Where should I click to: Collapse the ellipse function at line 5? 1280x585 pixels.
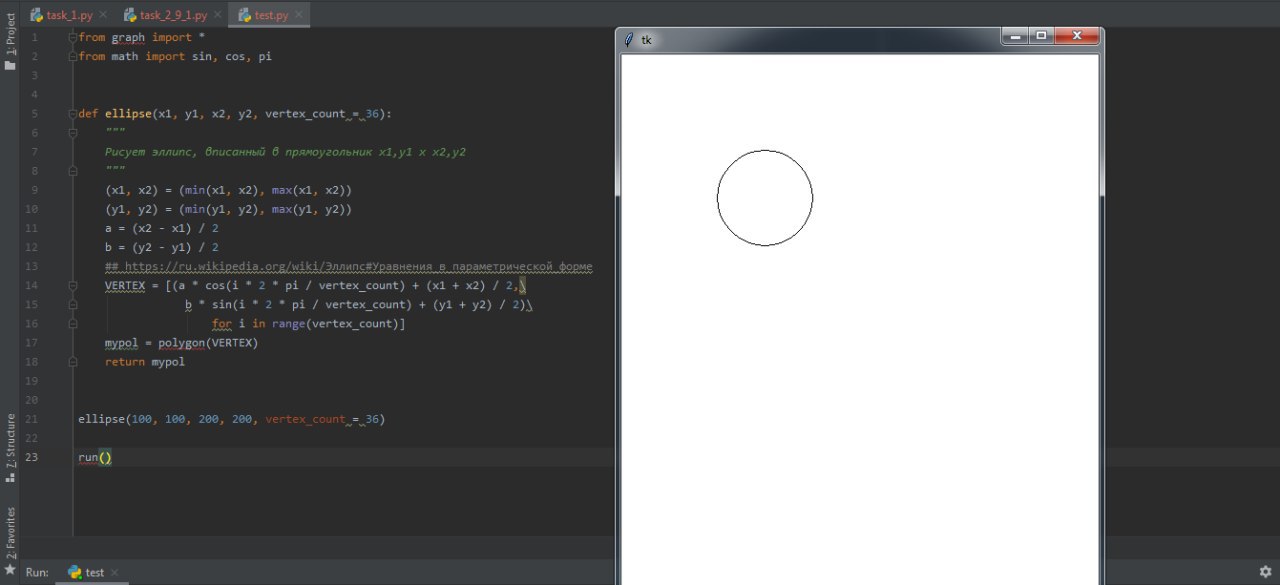point(73,114)
